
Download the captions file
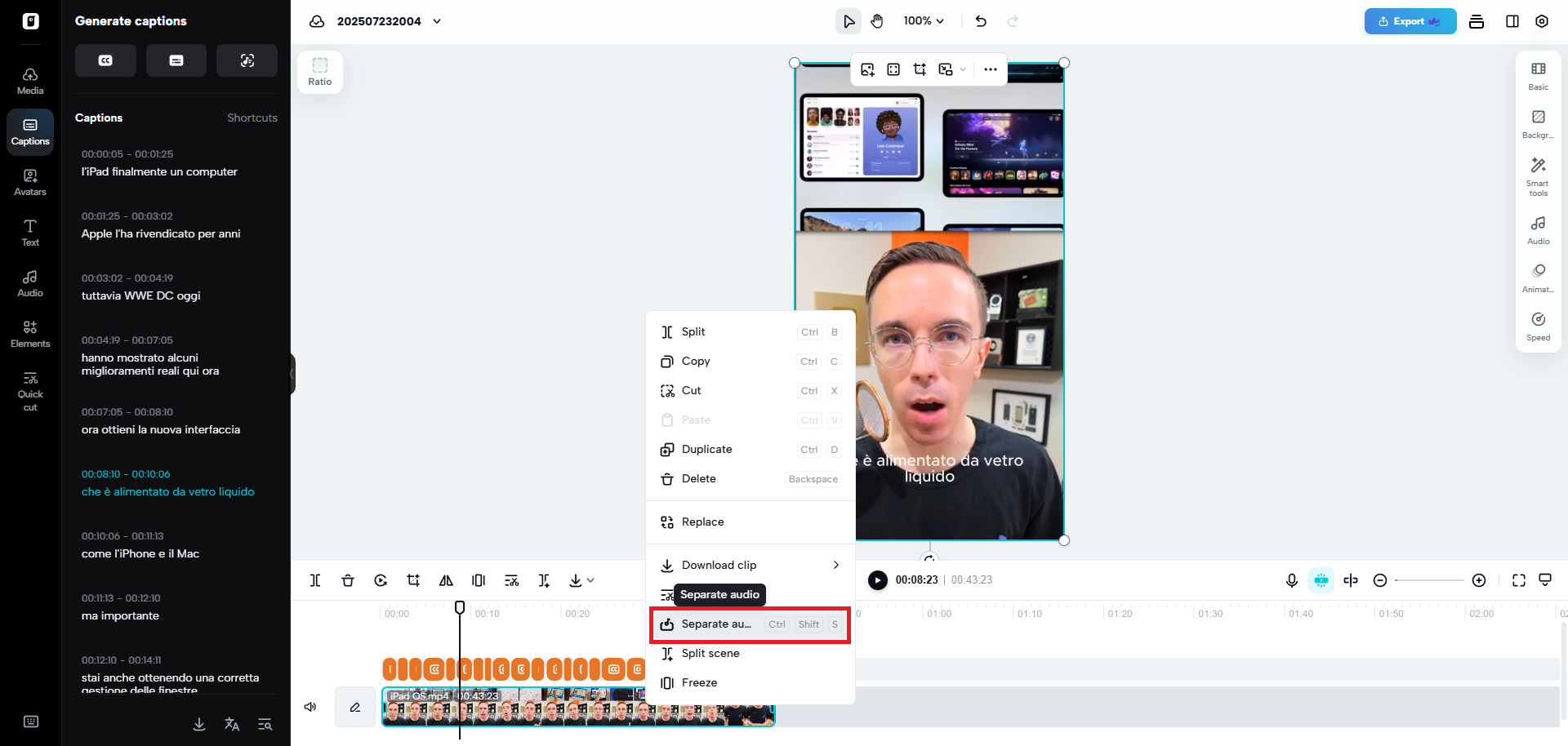[199, 724]
